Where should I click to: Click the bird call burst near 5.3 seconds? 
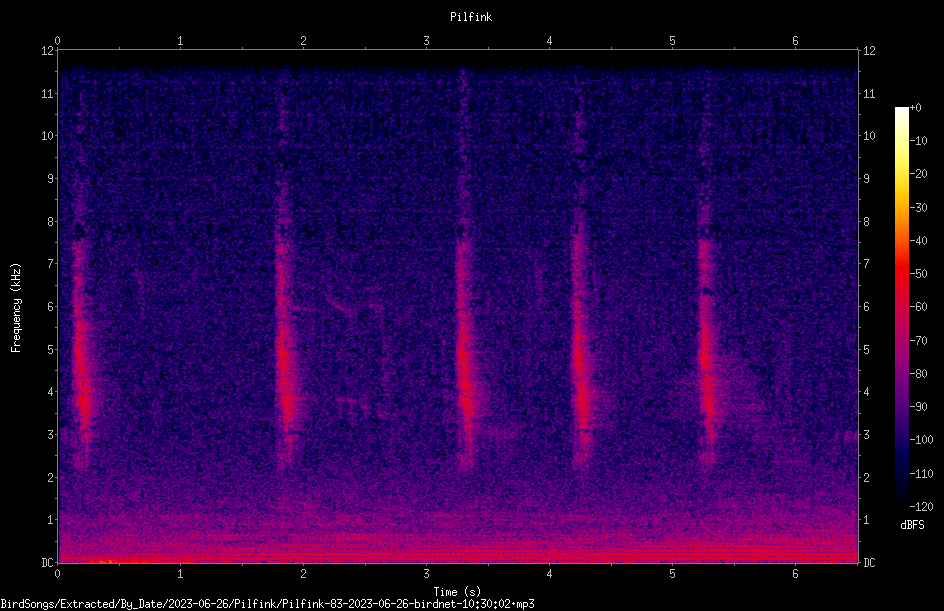707,355
